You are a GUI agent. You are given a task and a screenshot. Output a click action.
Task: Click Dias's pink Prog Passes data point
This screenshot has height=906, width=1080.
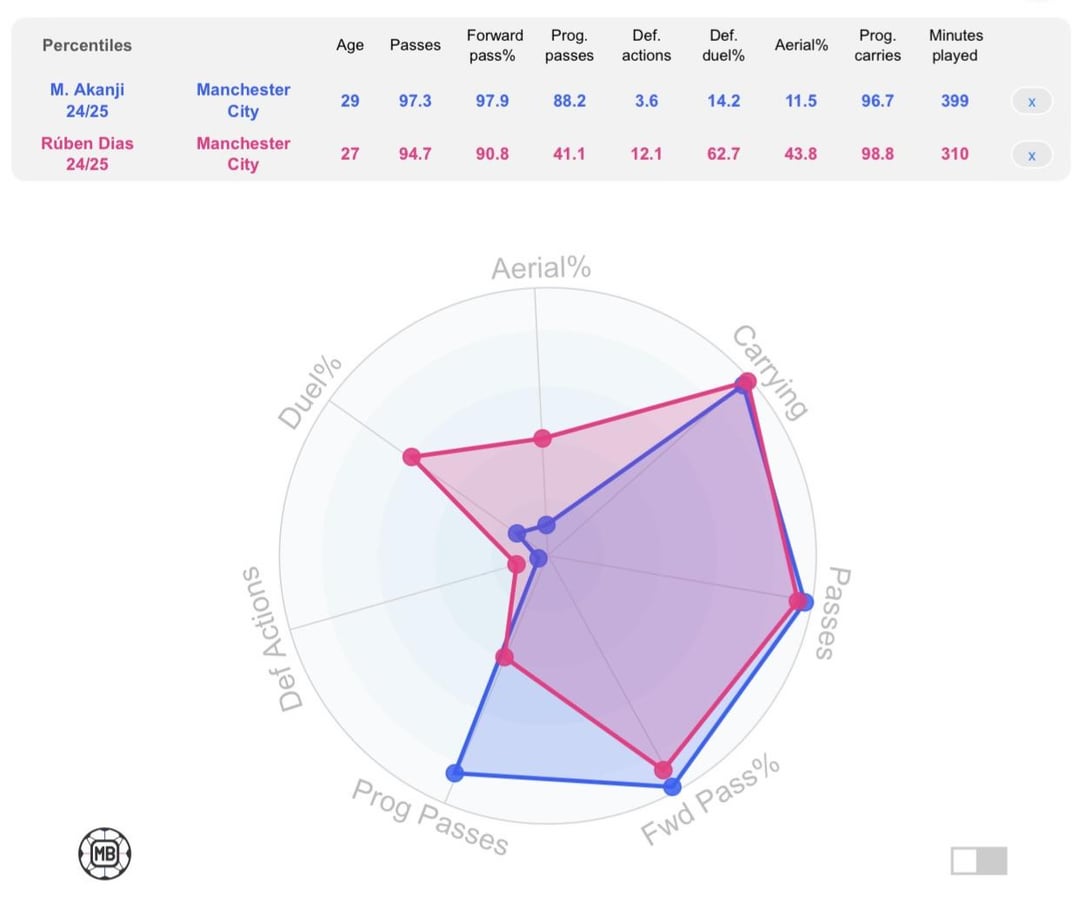[x=505, y=657]
